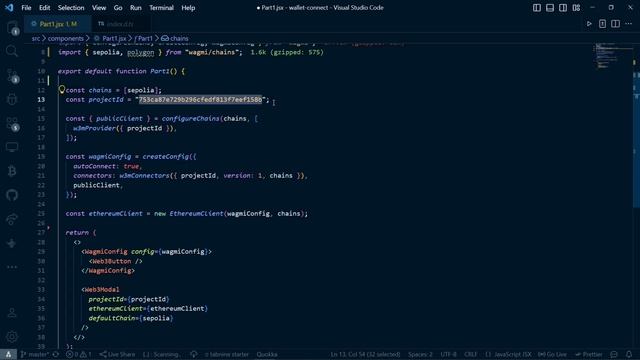The width and height of the screenshot is (640, 360).
Task: Click tabnine starter in status bar
Action: pos(227,355)
